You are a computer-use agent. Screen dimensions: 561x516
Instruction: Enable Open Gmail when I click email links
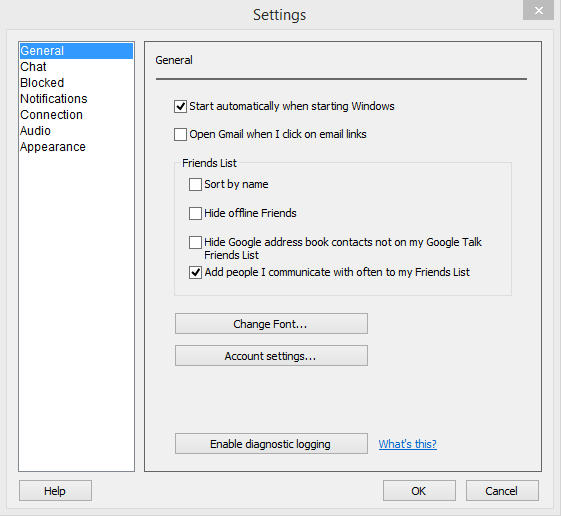pos(180,135)
